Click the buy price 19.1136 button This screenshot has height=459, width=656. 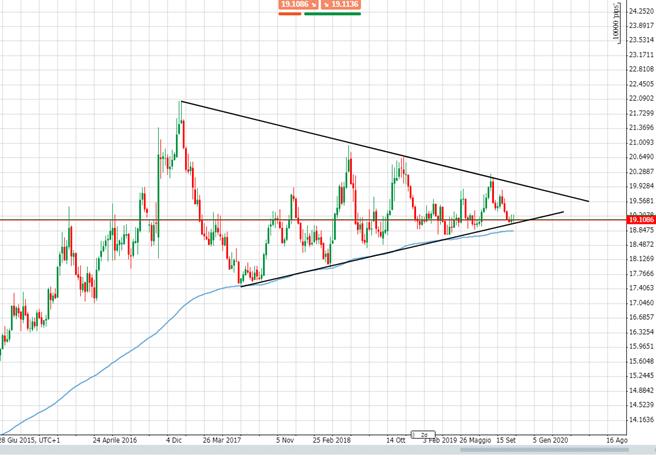(x=333, y=5)
